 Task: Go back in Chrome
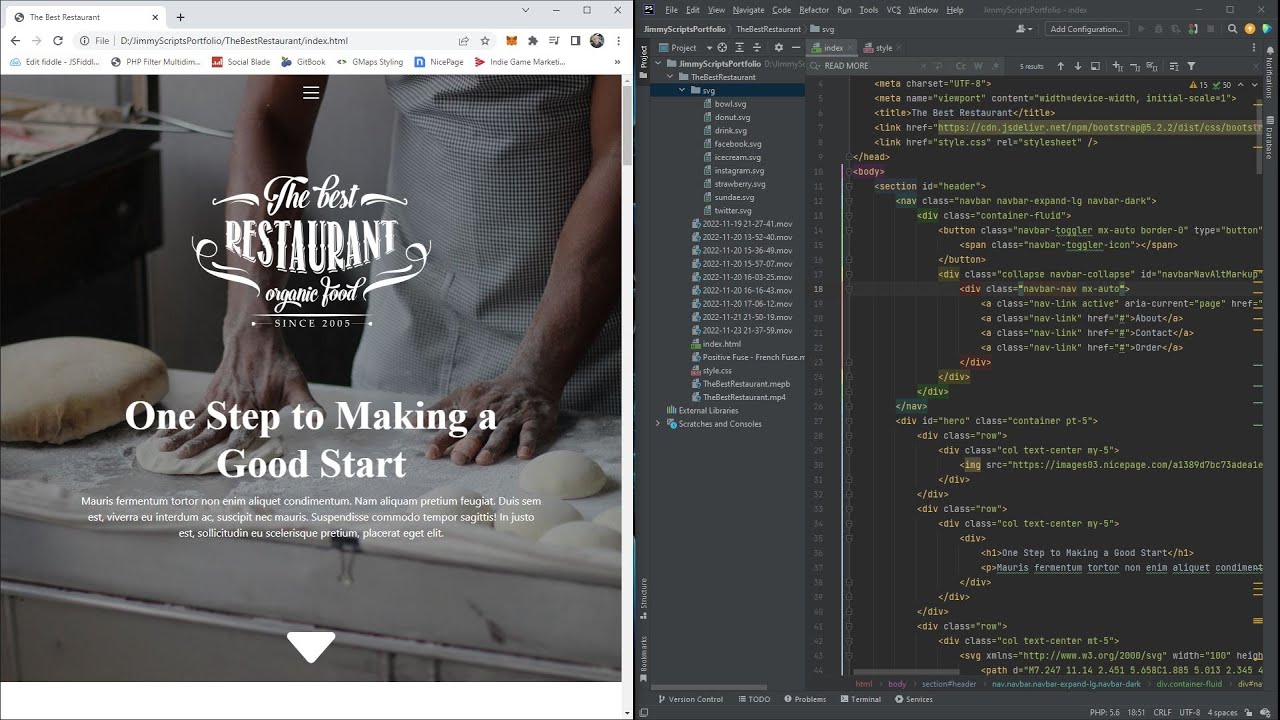15,41
